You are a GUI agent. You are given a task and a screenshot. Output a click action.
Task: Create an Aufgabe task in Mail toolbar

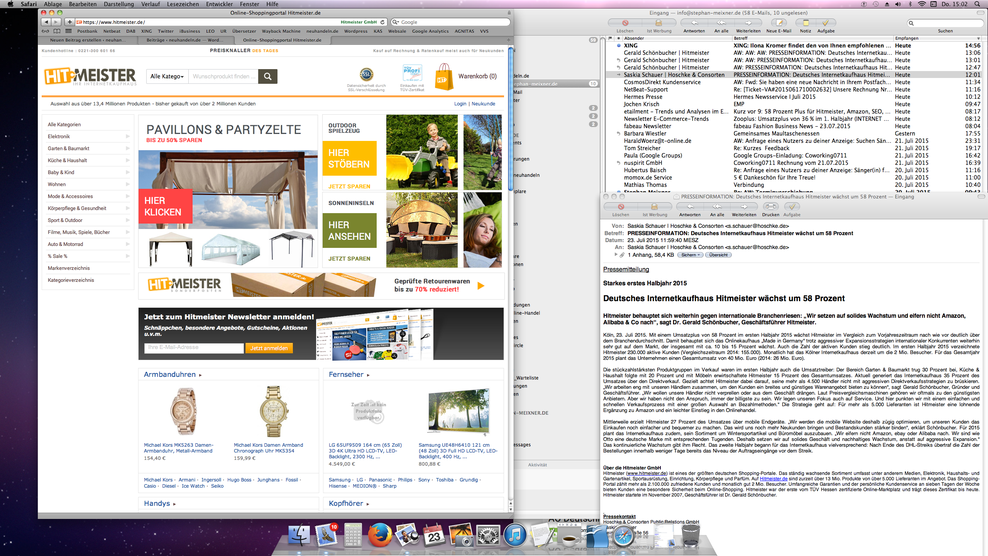pos(825,23)
